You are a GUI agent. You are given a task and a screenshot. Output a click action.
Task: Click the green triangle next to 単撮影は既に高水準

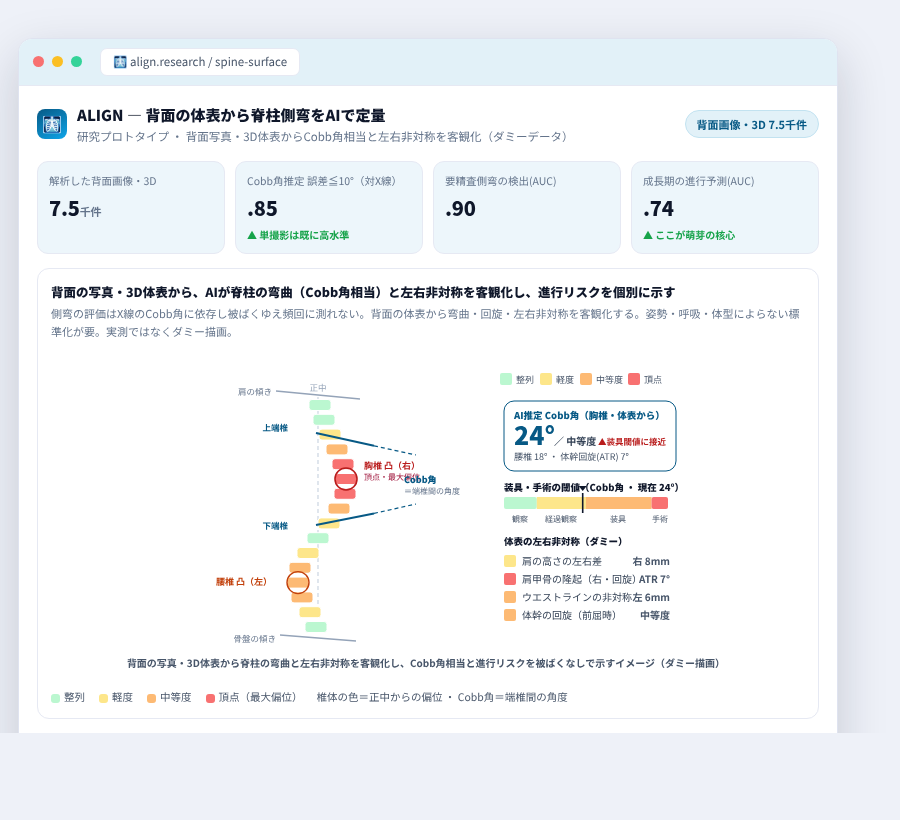coord(252,235)
